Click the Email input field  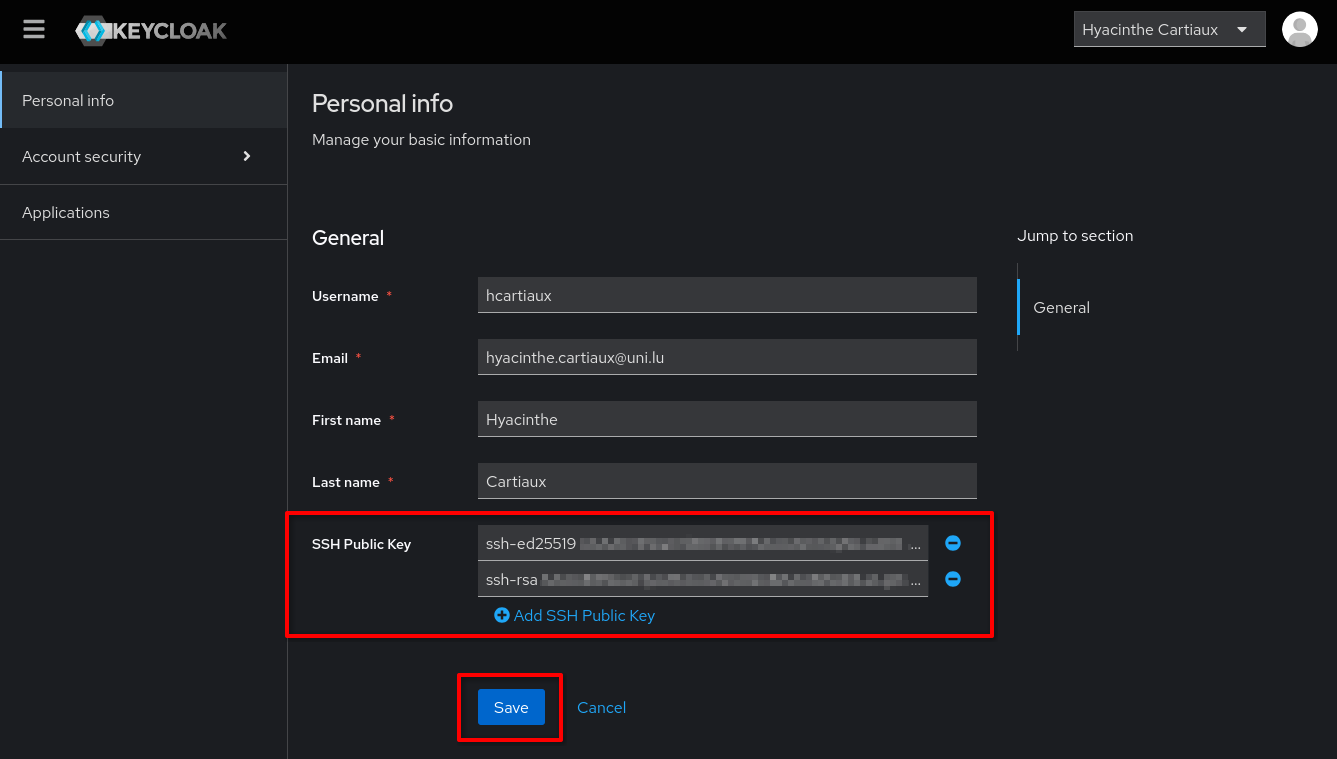727,357
